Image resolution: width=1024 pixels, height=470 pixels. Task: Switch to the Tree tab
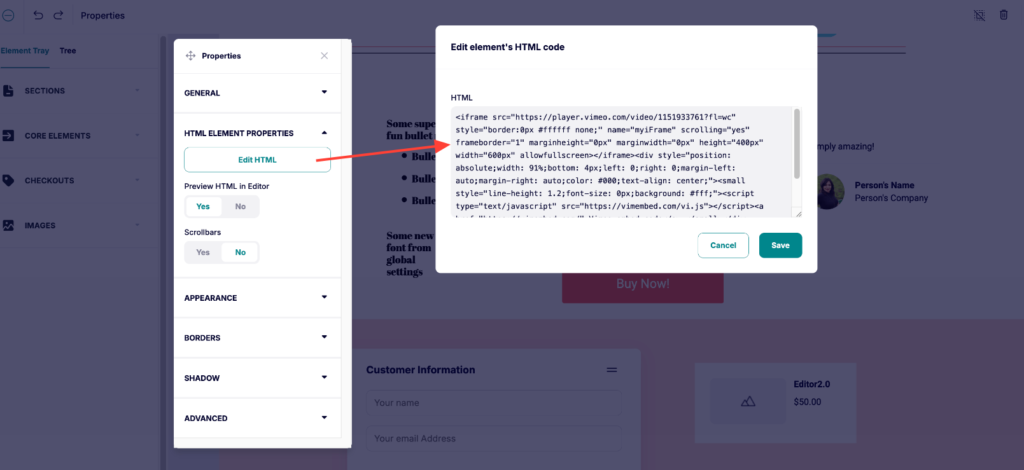[x=67, y=50]
